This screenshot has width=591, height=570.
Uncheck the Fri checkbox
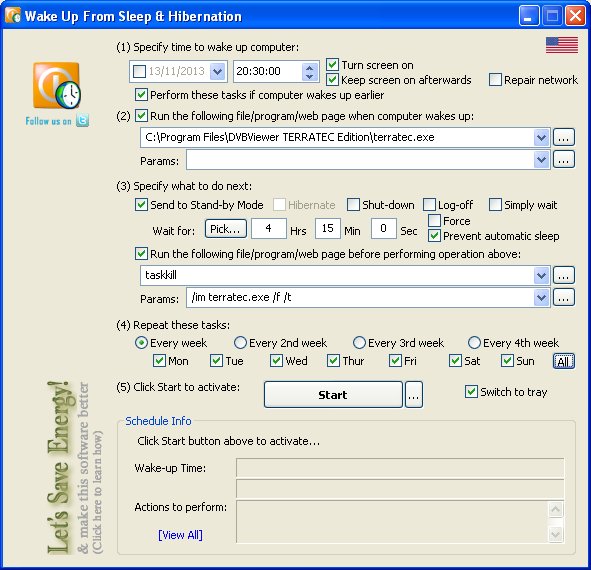click(x=395, y=361)
